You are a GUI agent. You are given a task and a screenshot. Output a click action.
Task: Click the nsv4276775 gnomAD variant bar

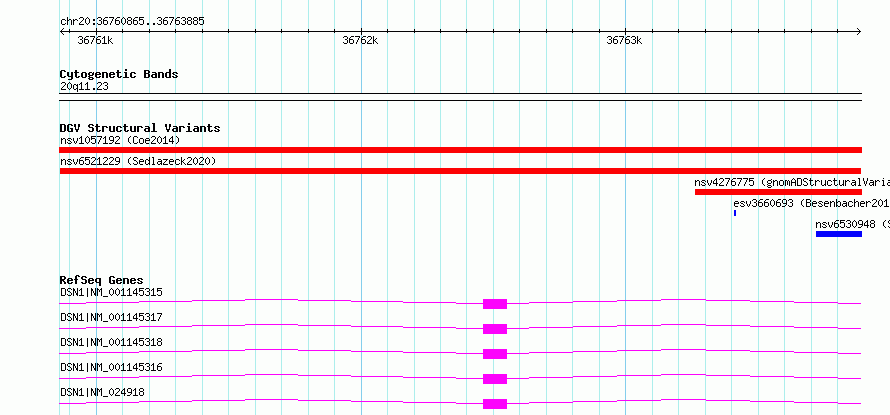click(x=778, y=192)
